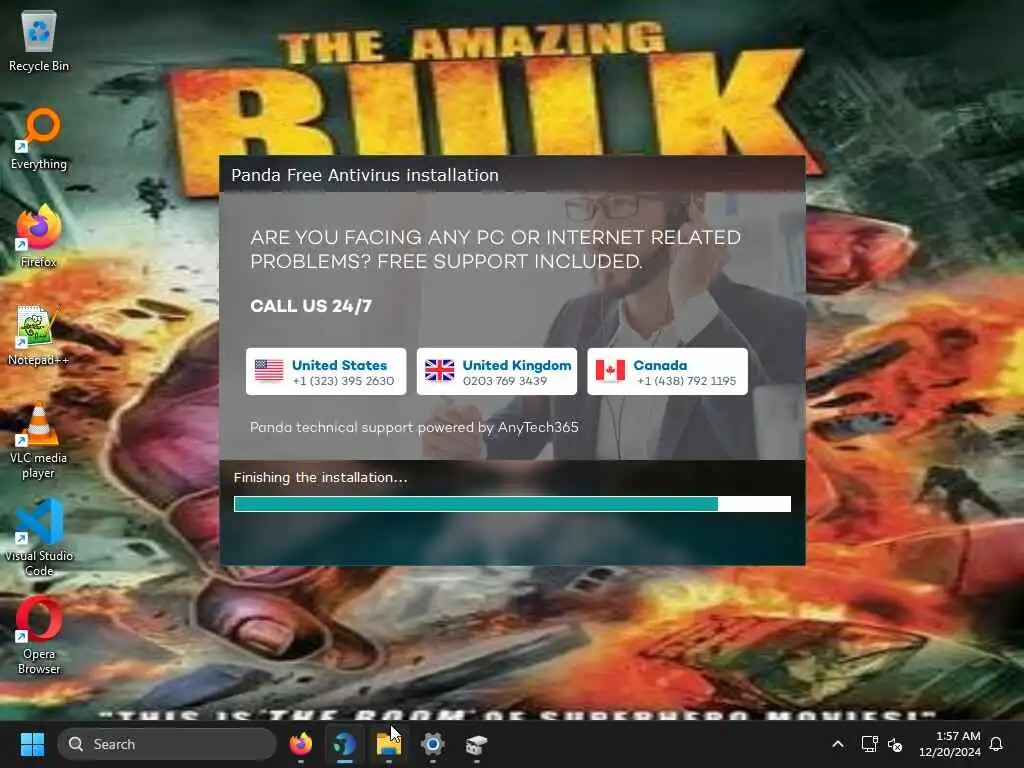Screen dimensions: 1024x768
Task: Click the muted volume tray icon
Action: coord(895,744)
